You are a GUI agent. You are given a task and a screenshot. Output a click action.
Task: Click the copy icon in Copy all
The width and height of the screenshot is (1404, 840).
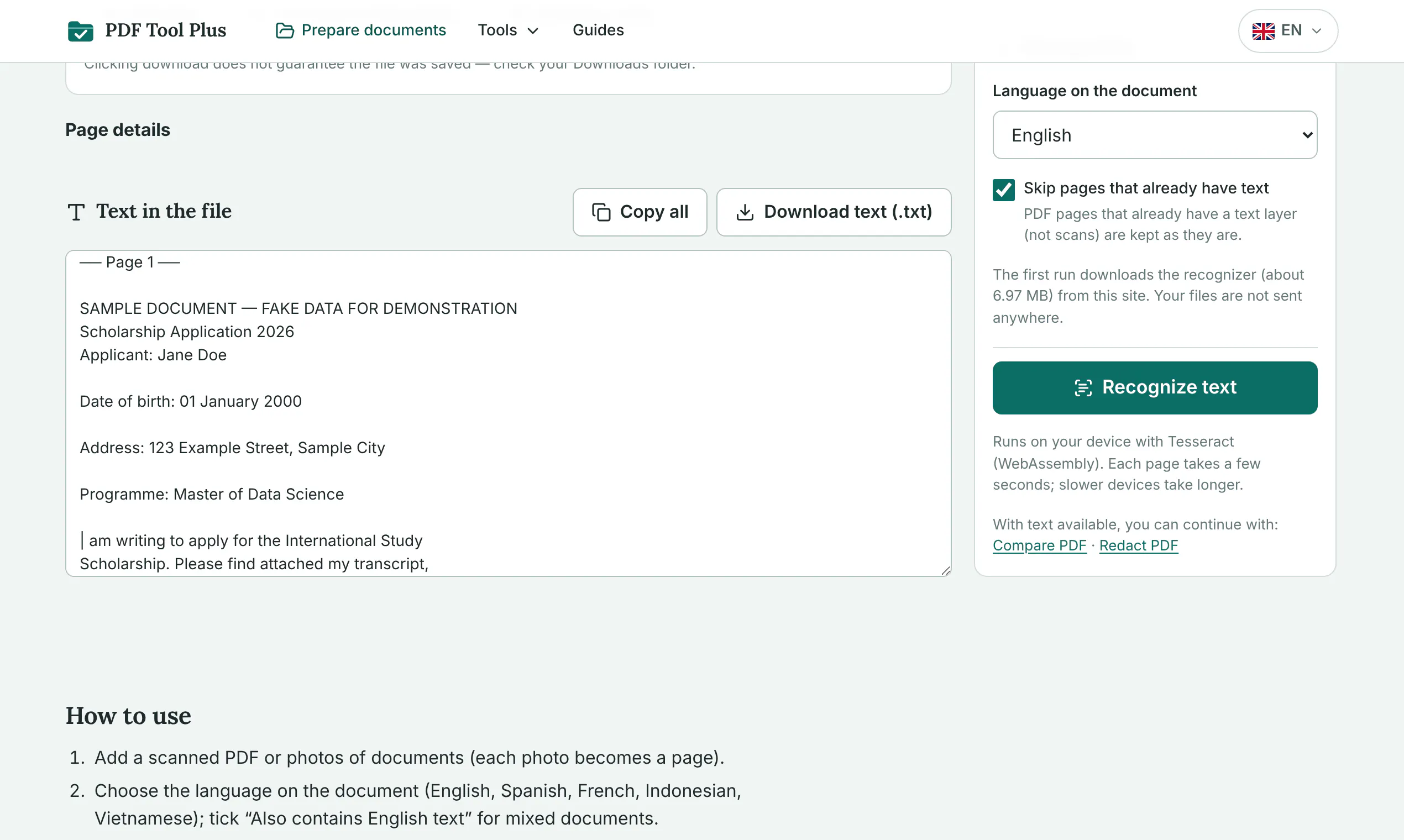pyautogui.click(x=601, y=212)
